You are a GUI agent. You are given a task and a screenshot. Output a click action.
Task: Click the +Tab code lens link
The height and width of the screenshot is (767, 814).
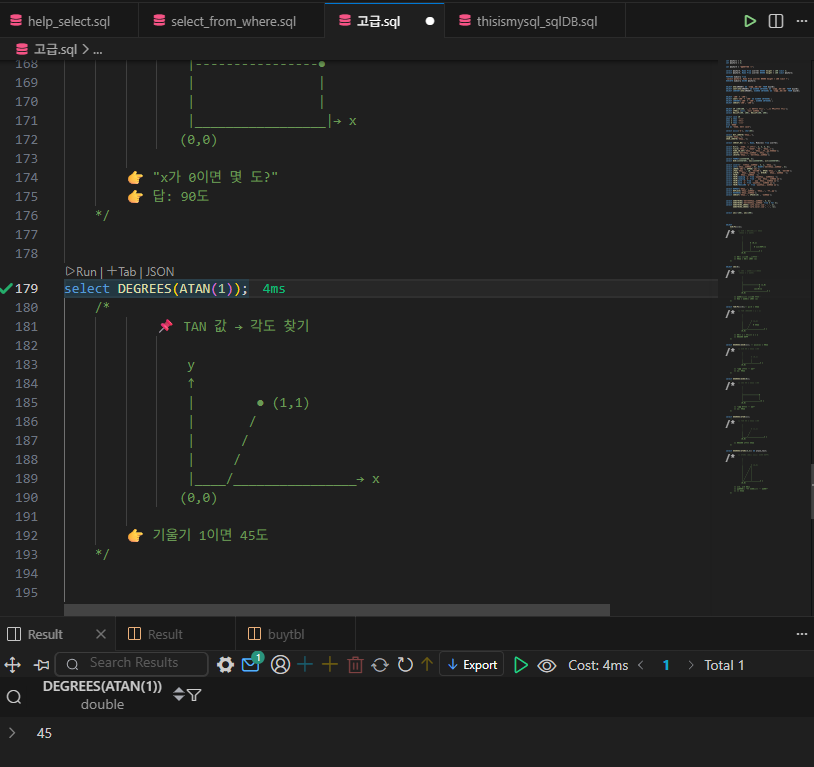click(x=121, y=272)
